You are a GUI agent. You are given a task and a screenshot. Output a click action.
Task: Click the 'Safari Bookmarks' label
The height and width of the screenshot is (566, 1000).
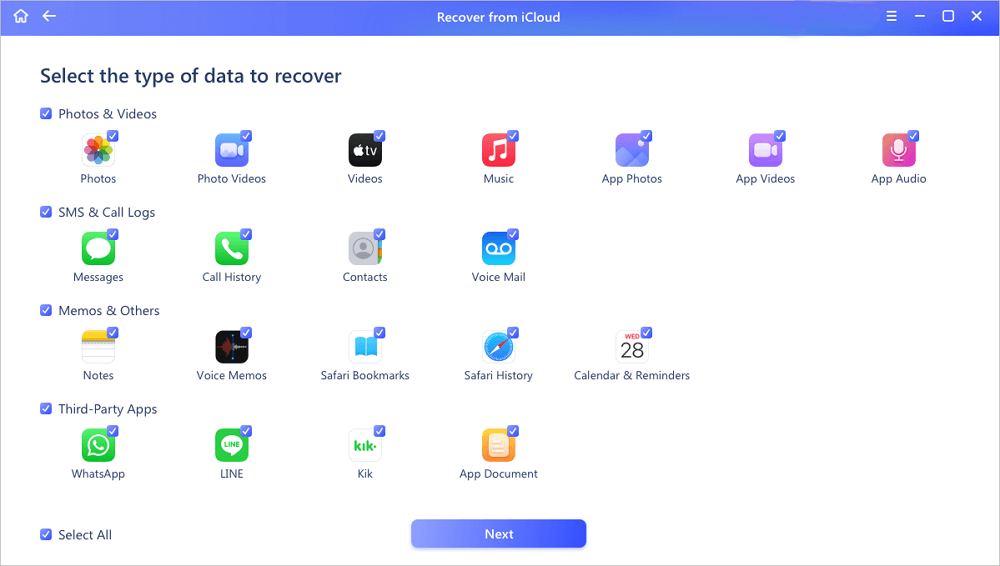365,375
